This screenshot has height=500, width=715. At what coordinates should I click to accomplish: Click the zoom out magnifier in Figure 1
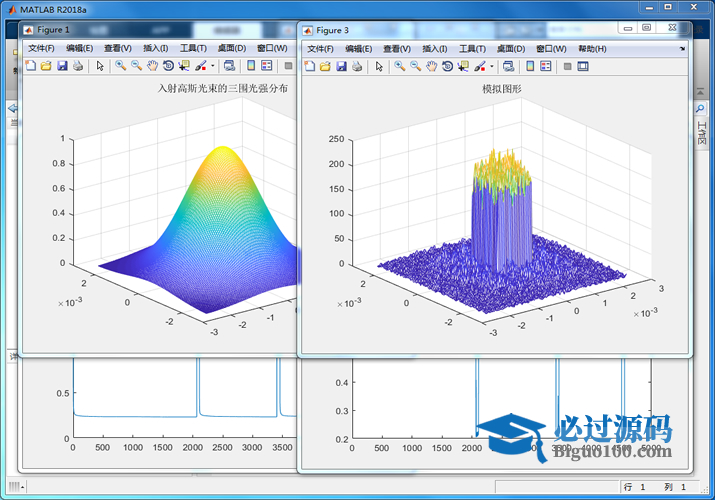click(136, 66)
